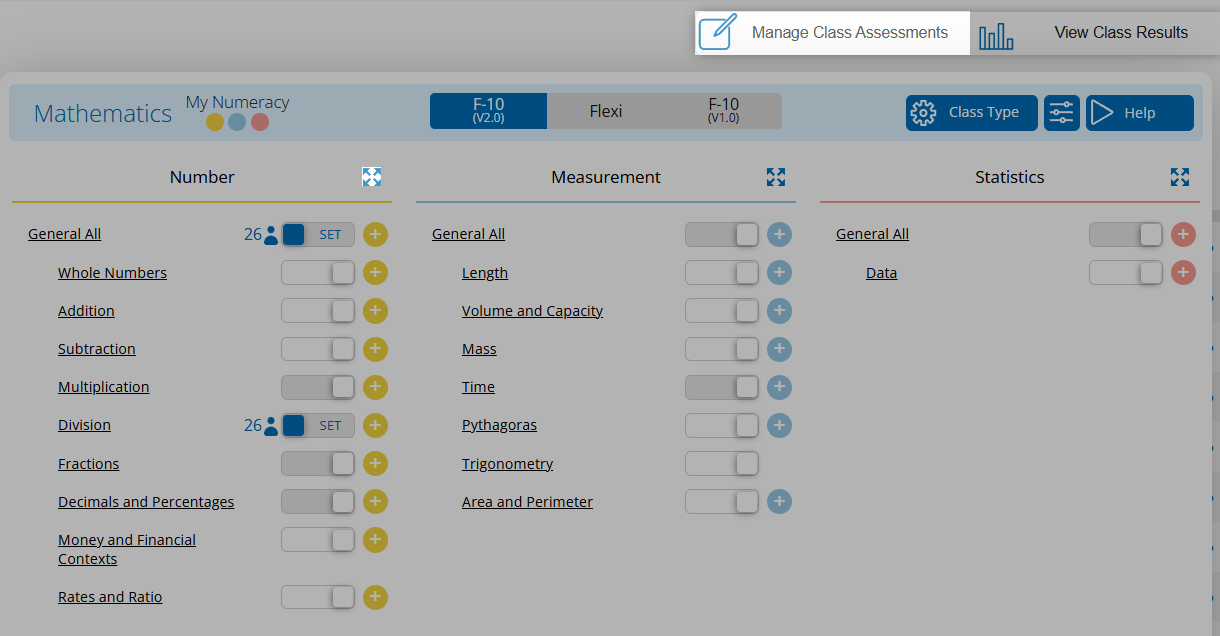Click the plus icon for Subtraction
This screenshot has height=636, width=1220.
(375, 349)
